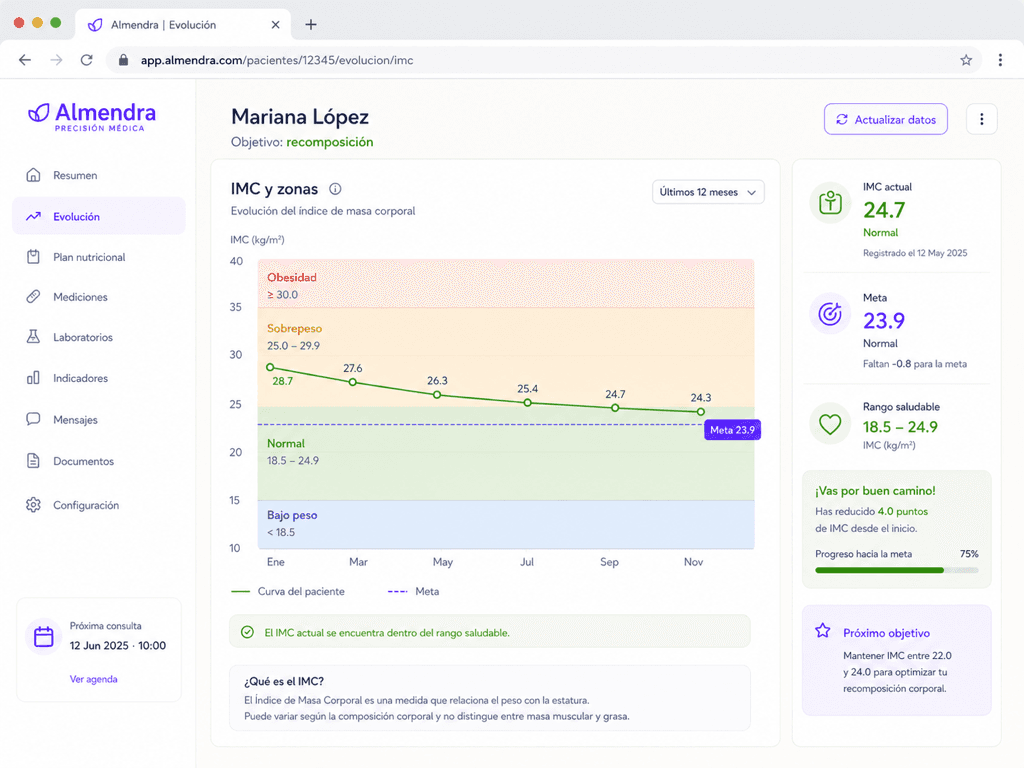Click the calendar icon for next appointment

click(44, 636)
